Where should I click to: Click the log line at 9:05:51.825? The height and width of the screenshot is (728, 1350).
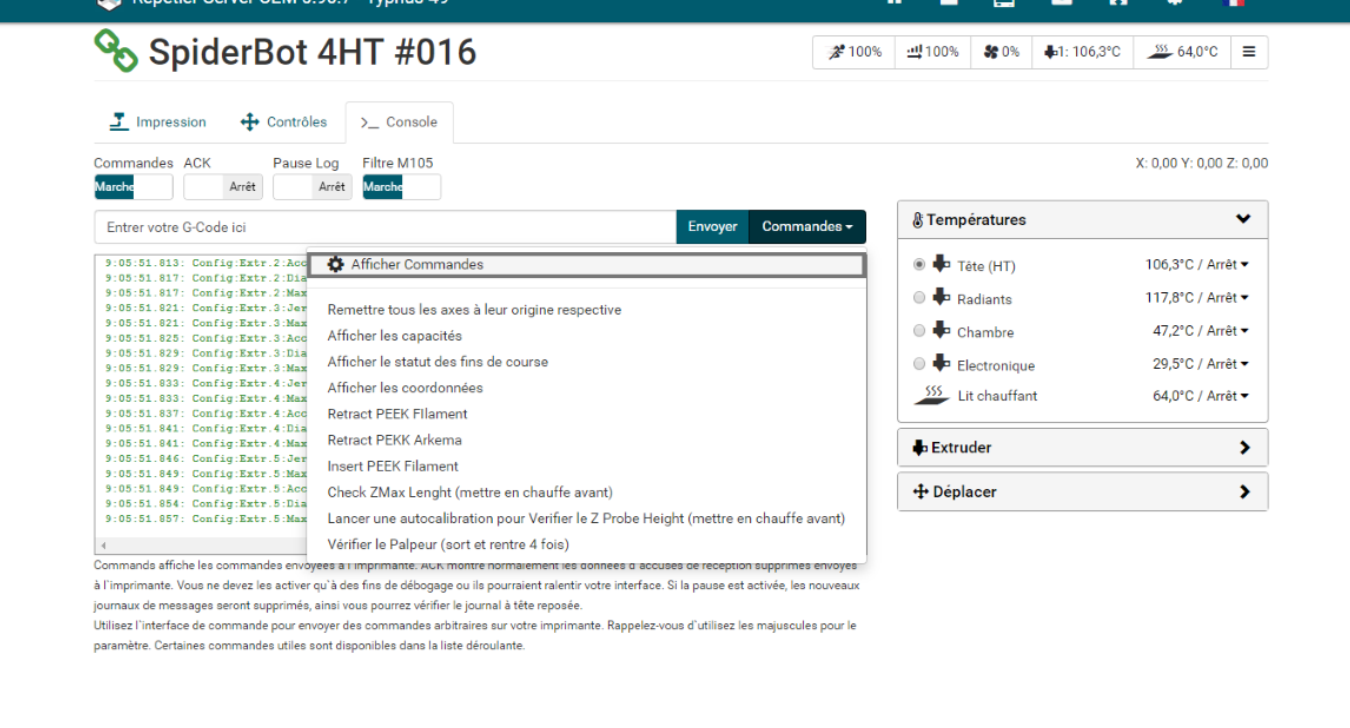(206, 338)
